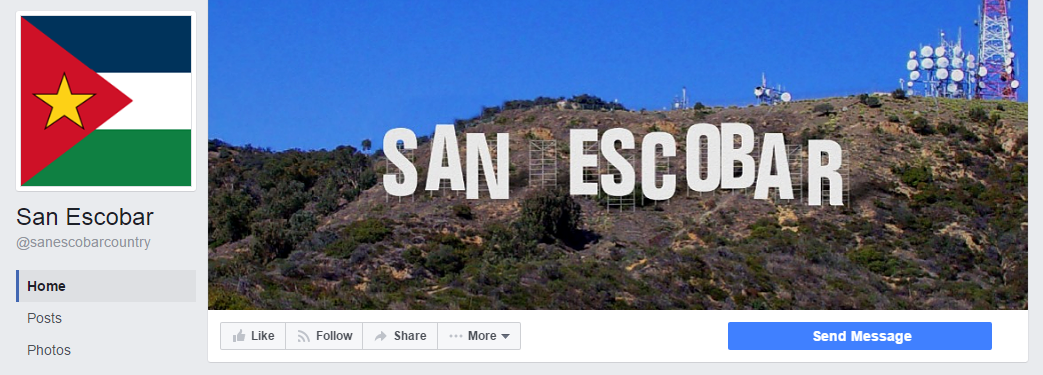Click the white SAN ESCOBAR hillside sign
This screenshot has width=1043, height=375.
[615, 166]
